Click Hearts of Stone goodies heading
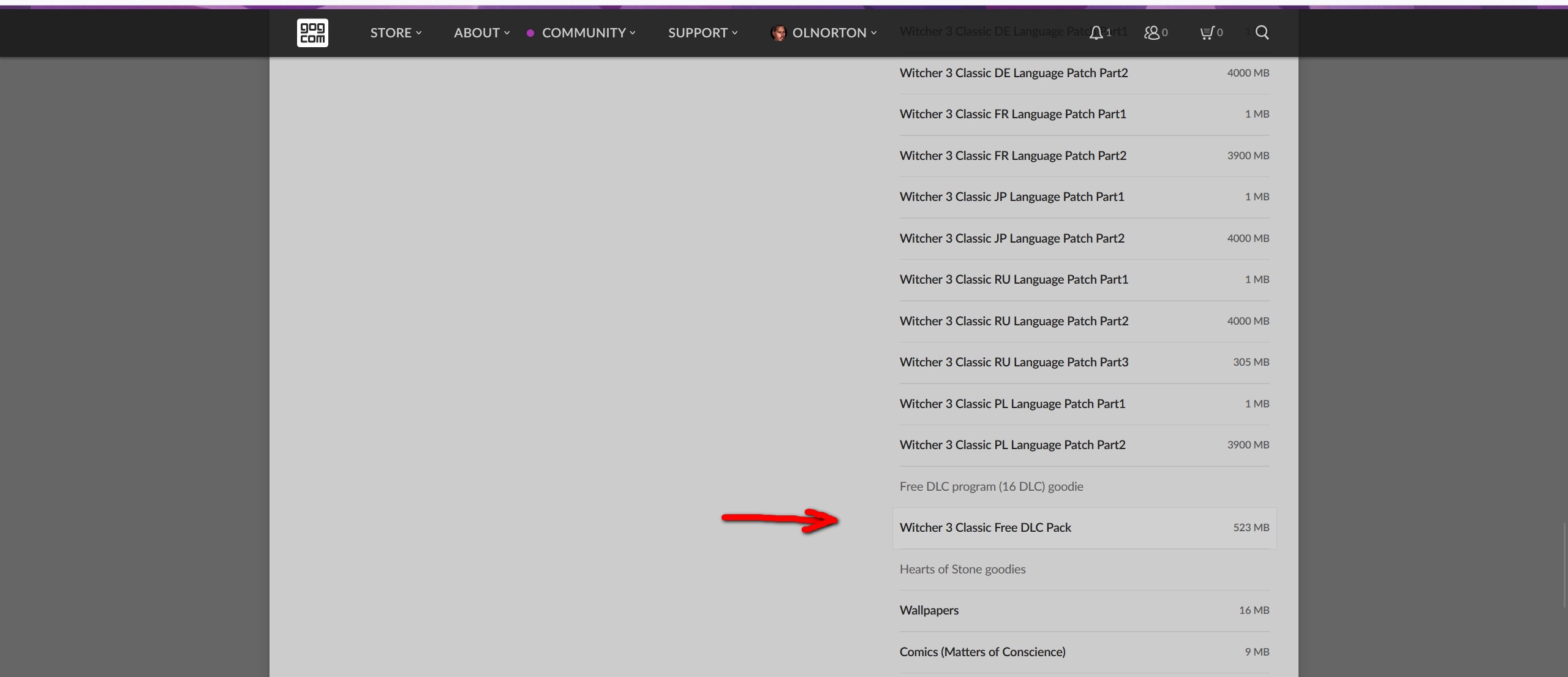This screenshot has width=1568, height=677. 962,569
